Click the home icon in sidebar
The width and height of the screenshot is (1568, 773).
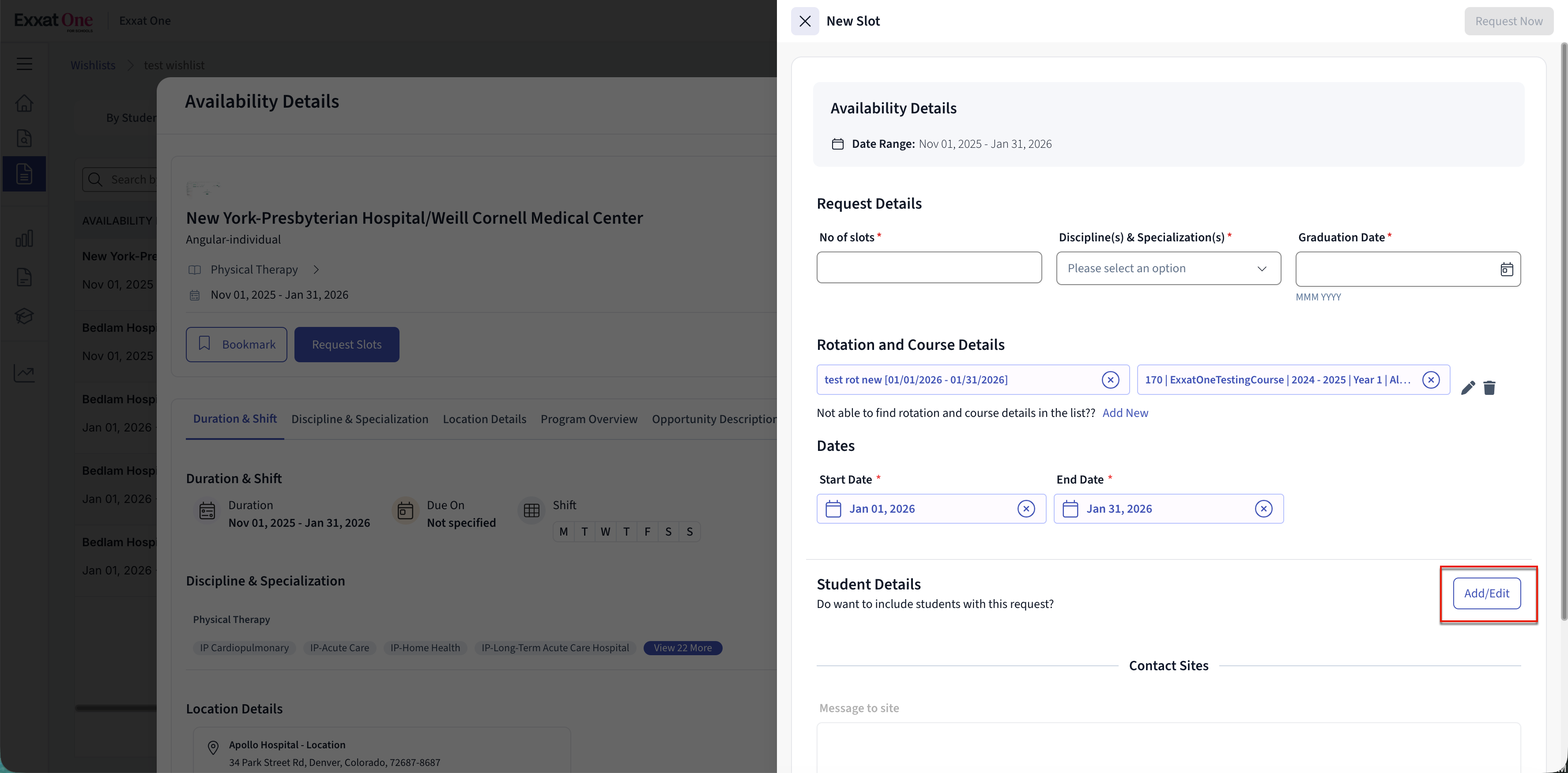(x=24, y=103)
